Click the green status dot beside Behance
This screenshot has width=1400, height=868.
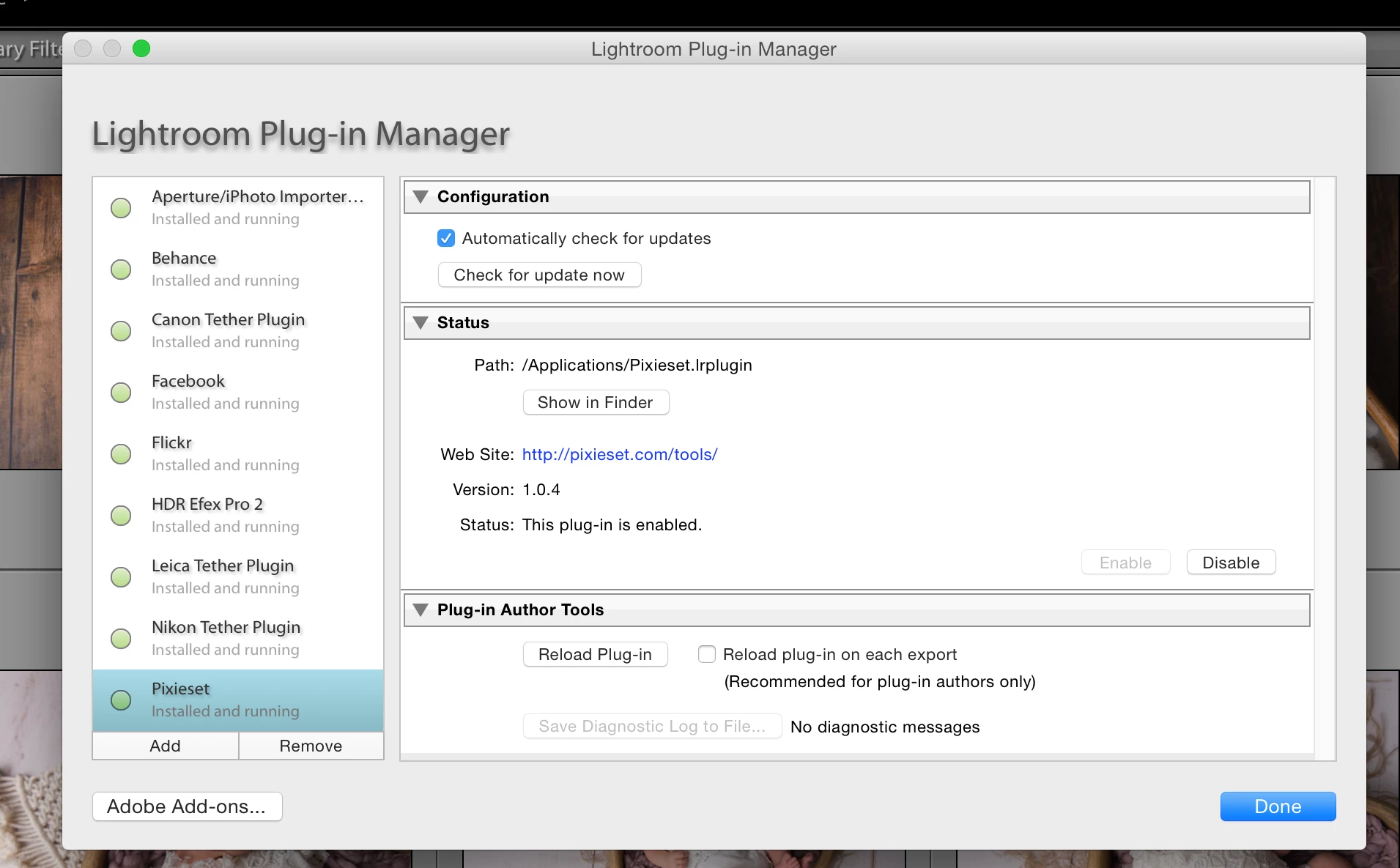click(x=121, y=270)
